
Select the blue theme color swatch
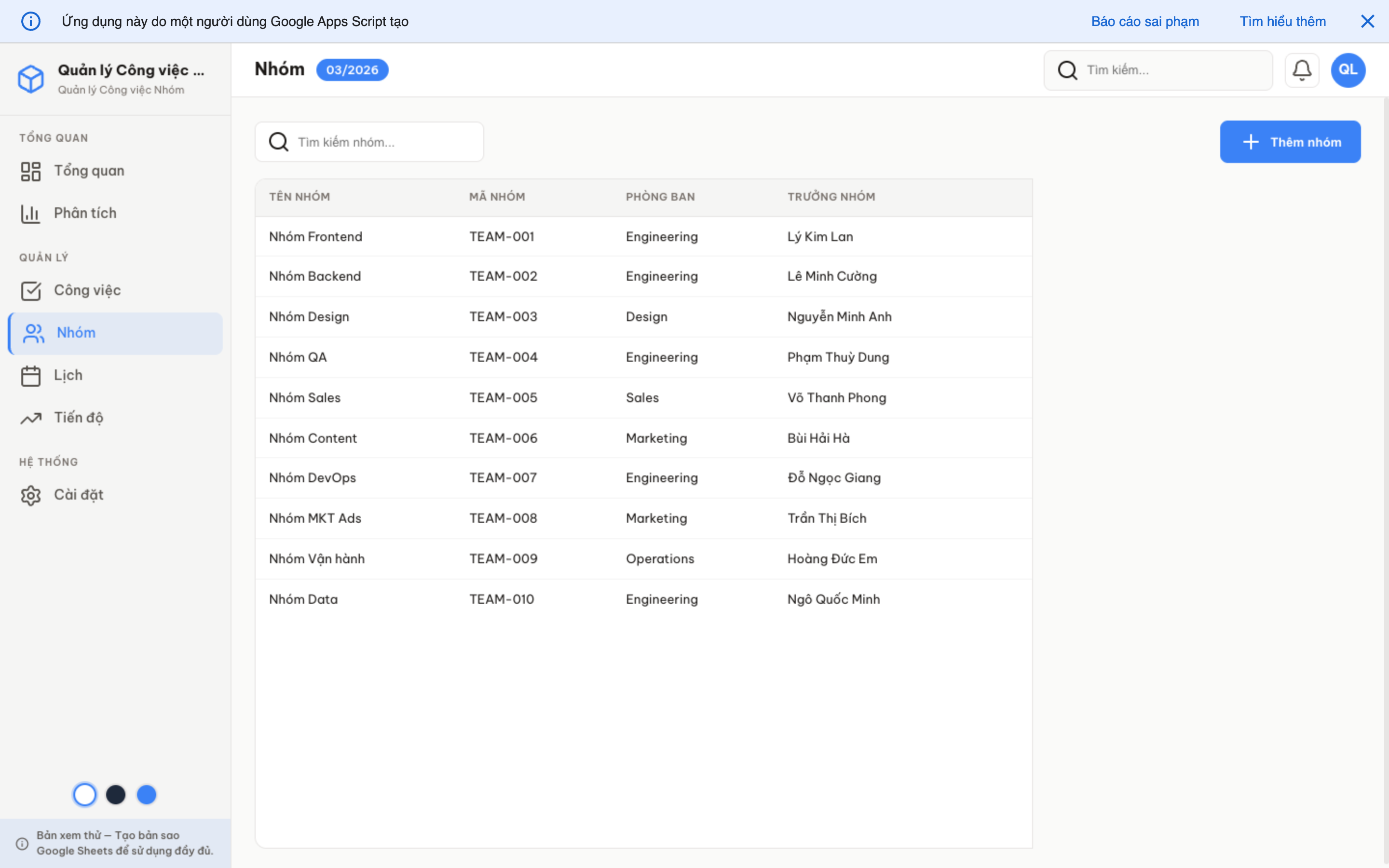click(147, 795)
